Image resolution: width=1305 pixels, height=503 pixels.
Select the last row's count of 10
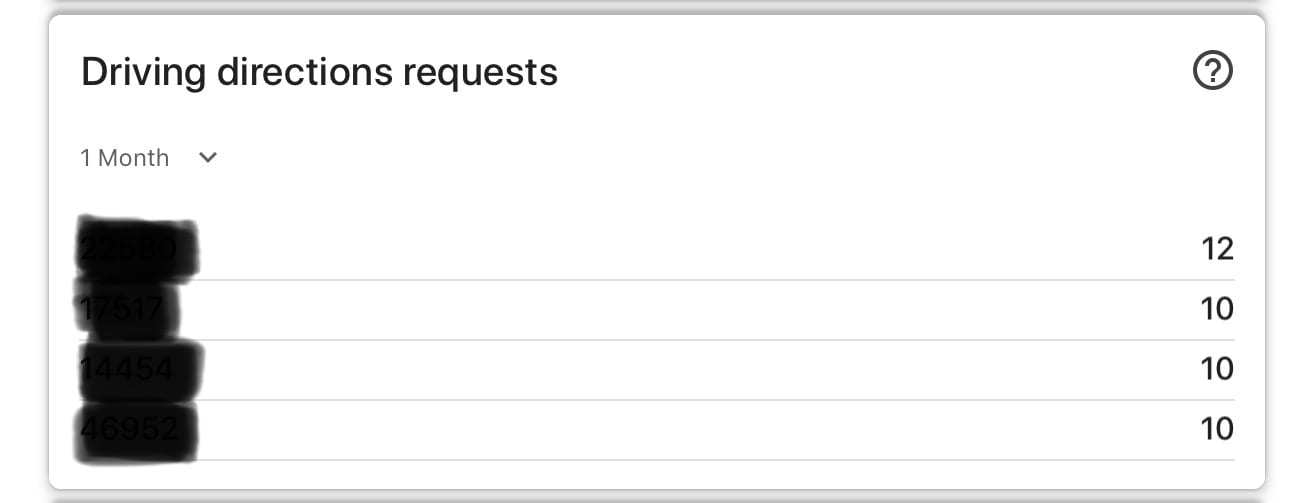coord(1217,429)
